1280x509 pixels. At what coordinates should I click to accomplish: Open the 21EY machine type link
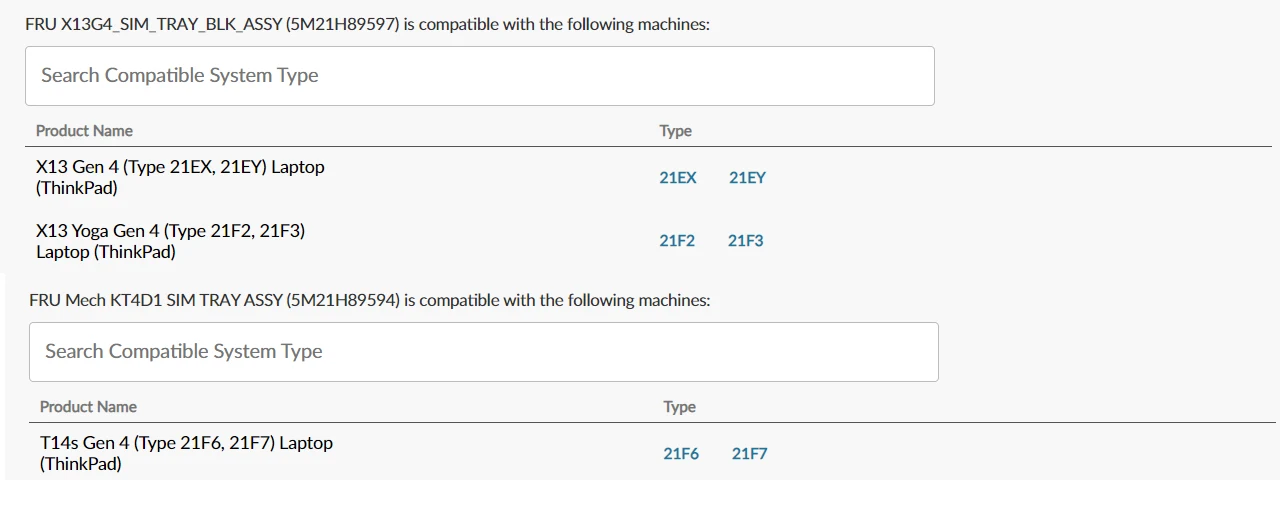point(747,178)
